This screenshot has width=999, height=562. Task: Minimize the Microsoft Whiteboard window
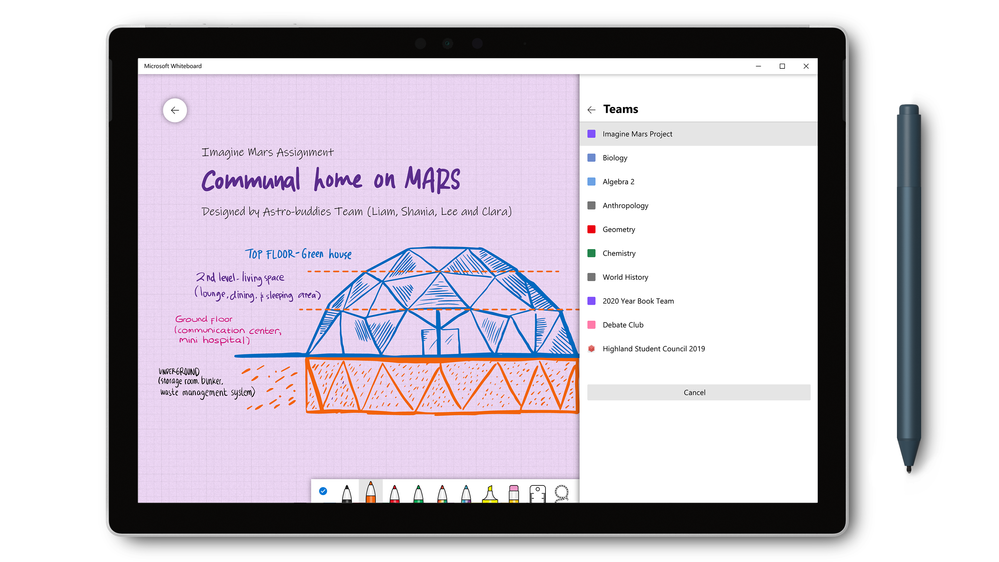[758, 66]
